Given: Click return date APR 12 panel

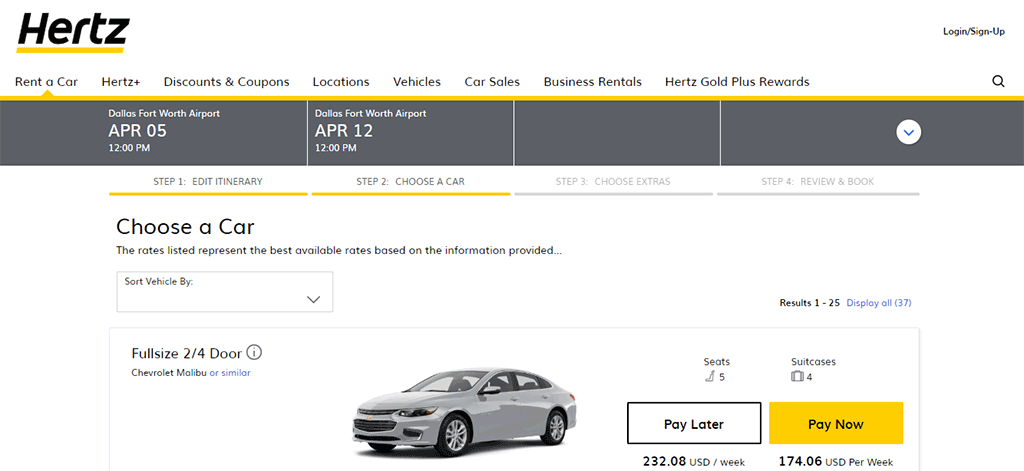Looking at the screenshot, I should point(411,133).
